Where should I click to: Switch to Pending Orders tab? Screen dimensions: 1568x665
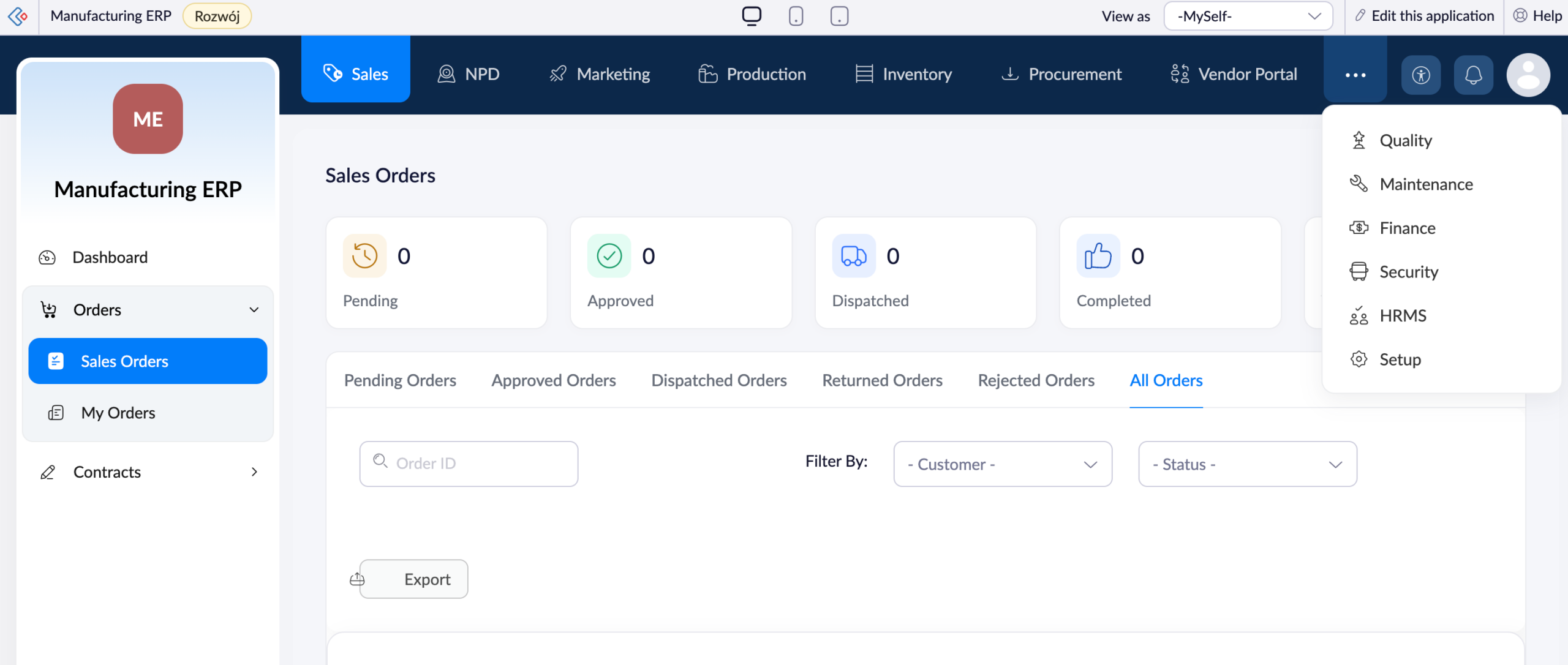[x=400, y=380]
